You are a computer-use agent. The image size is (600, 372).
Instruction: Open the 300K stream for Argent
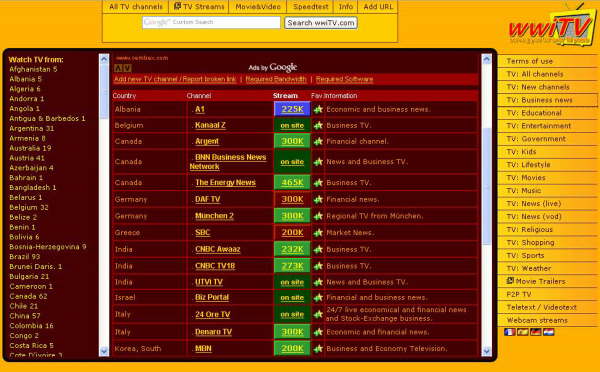292,141
